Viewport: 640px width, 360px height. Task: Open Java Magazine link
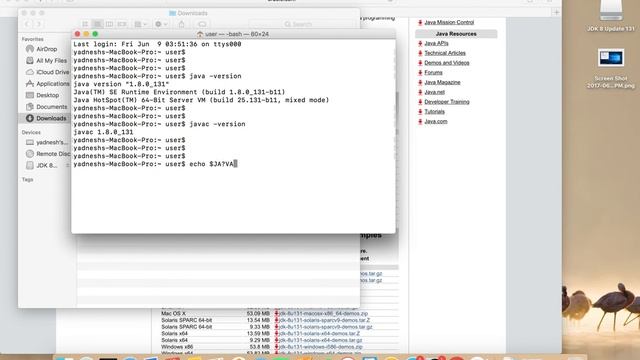[x=442, y=82]
